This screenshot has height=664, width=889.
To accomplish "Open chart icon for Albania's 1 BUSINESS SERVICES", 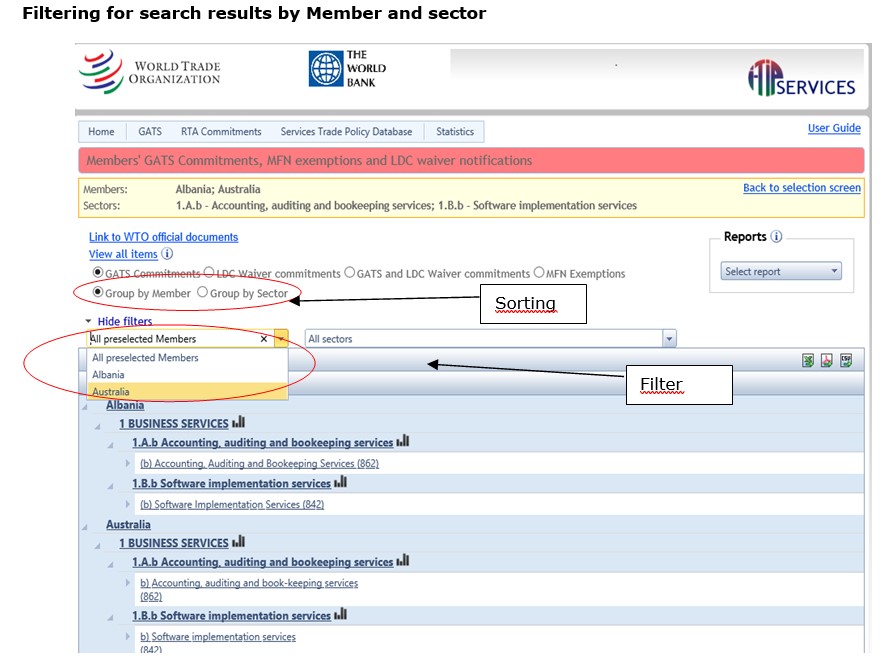I will click(239, 422).
